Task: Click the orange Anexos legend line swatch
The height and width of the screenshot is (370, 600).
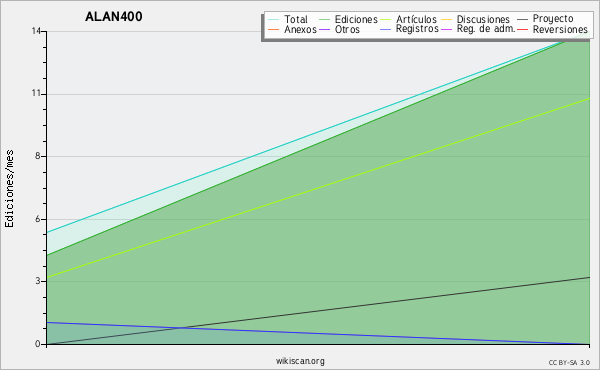Action: click(x=273, y=29)
